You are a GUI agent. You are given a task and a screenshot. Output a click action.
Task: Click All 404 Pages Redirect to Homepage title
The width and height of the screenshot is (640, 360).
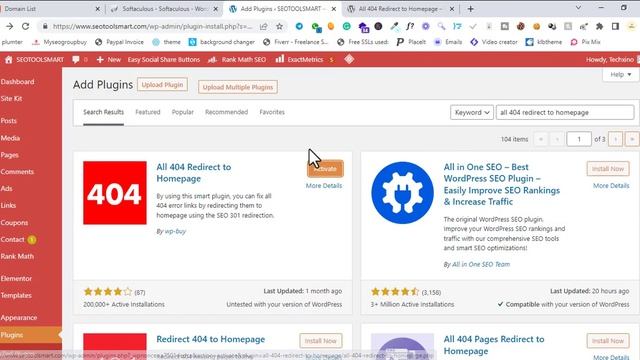pos(494,345)
